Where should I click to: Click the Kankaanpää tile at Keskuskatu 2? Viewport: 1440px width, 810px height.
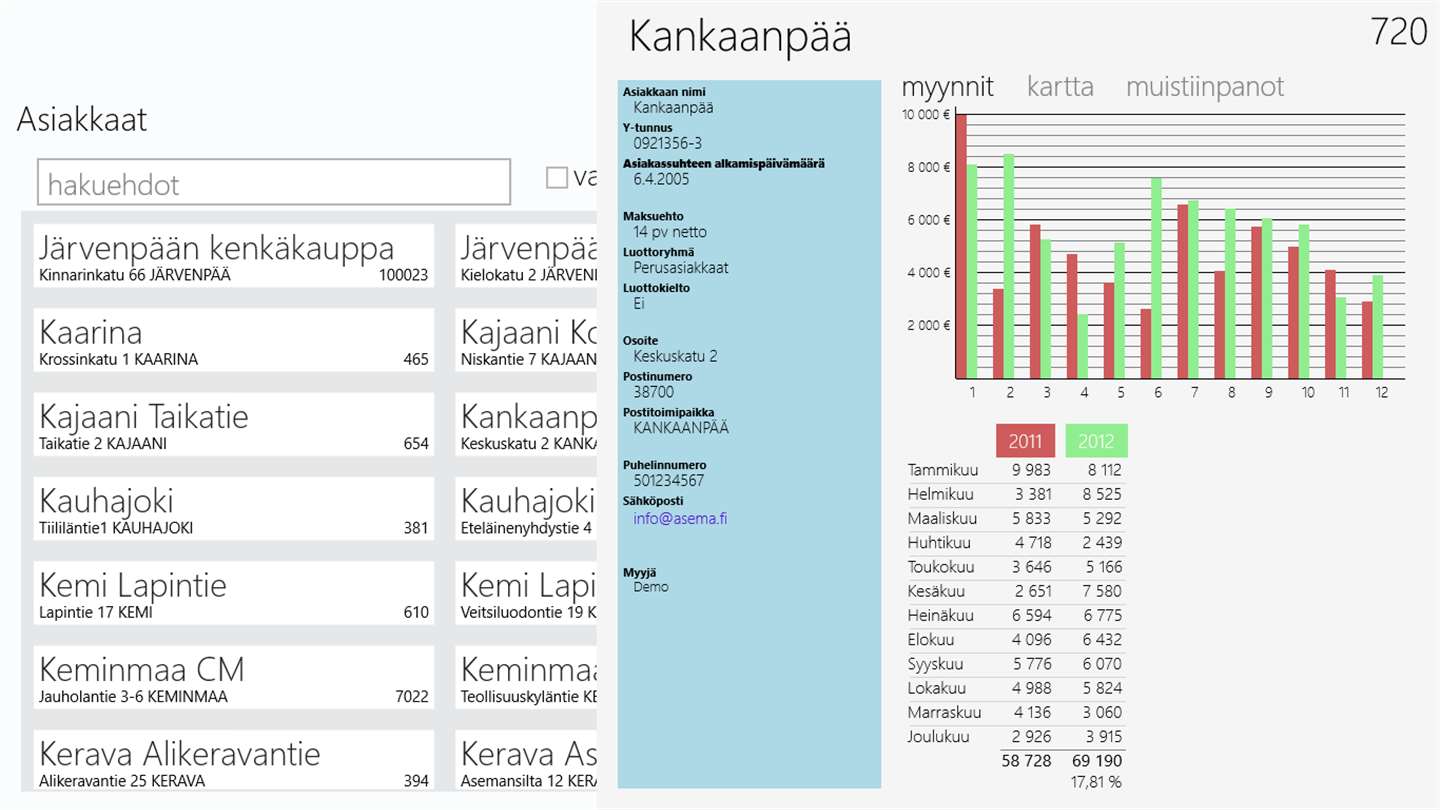tap(527, 425)
